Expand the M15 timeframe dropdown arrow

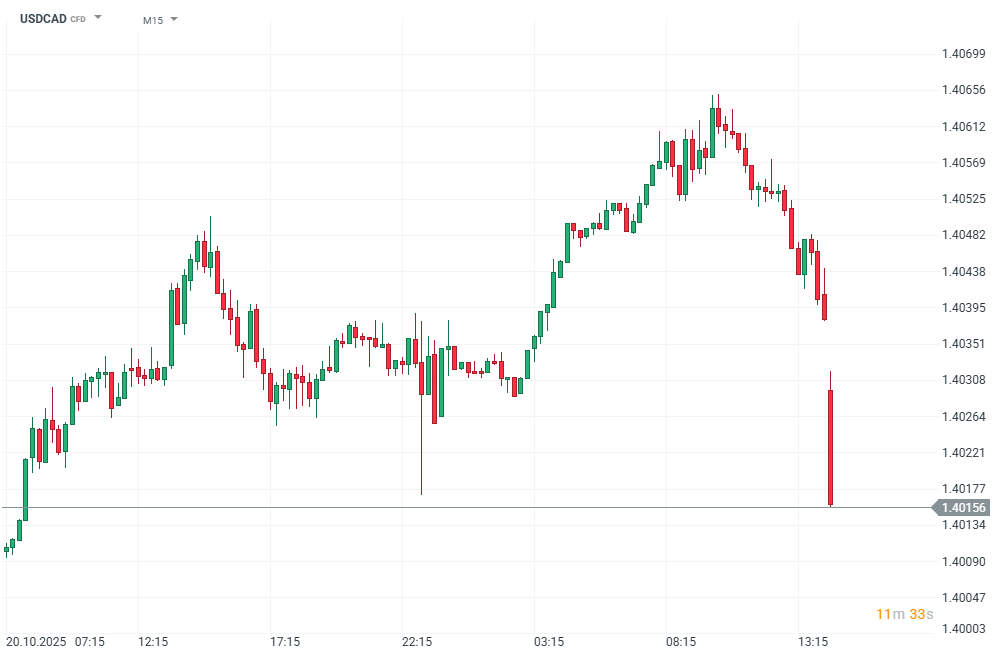[x=174, y=19]
